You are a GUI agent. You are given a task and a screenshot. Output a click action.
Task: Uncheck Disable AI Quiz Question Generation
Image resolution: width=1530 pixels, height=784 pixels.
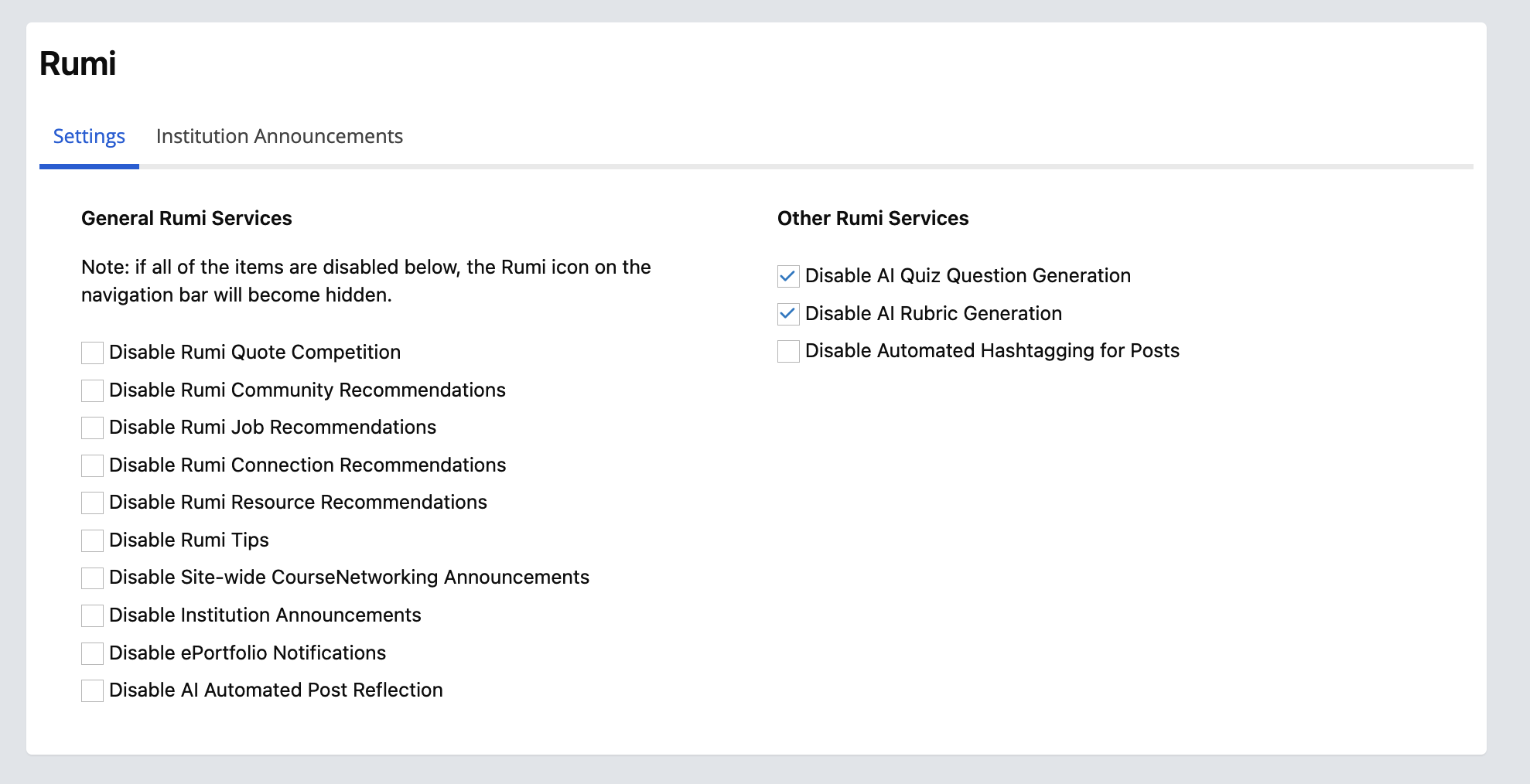click(x=788, y=276)
